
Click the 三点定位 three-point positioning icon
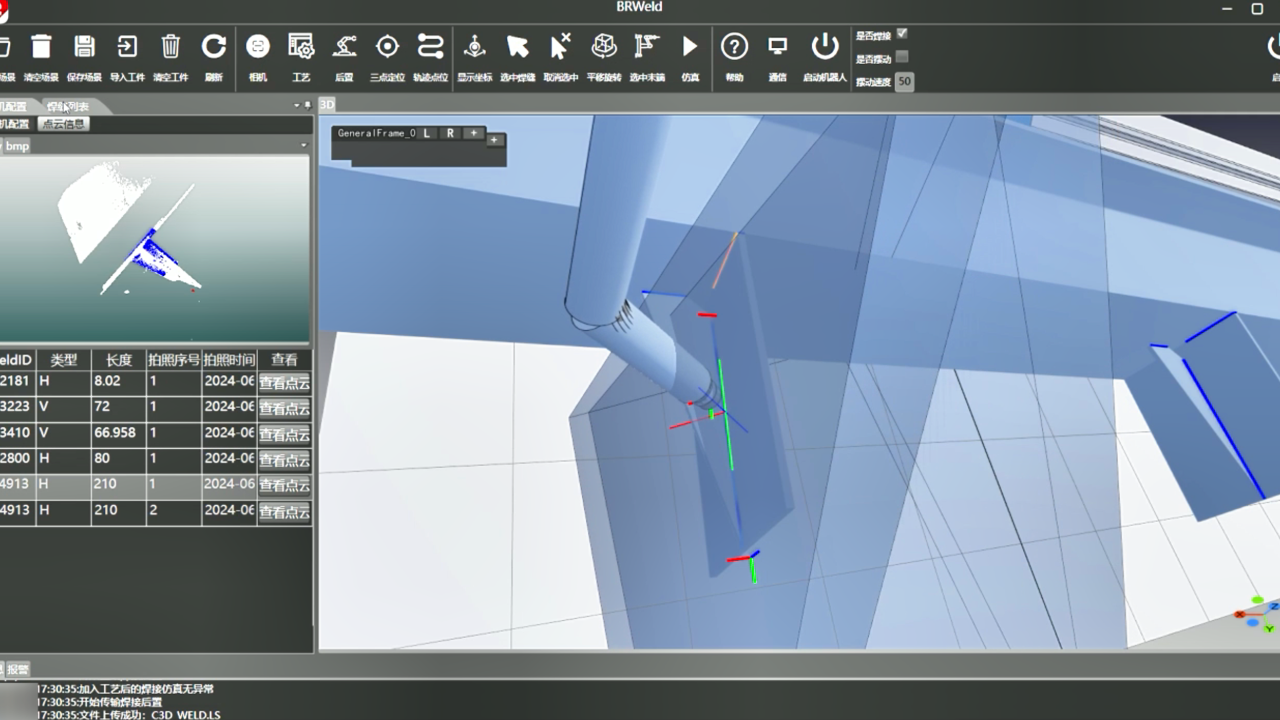[387, 47]
